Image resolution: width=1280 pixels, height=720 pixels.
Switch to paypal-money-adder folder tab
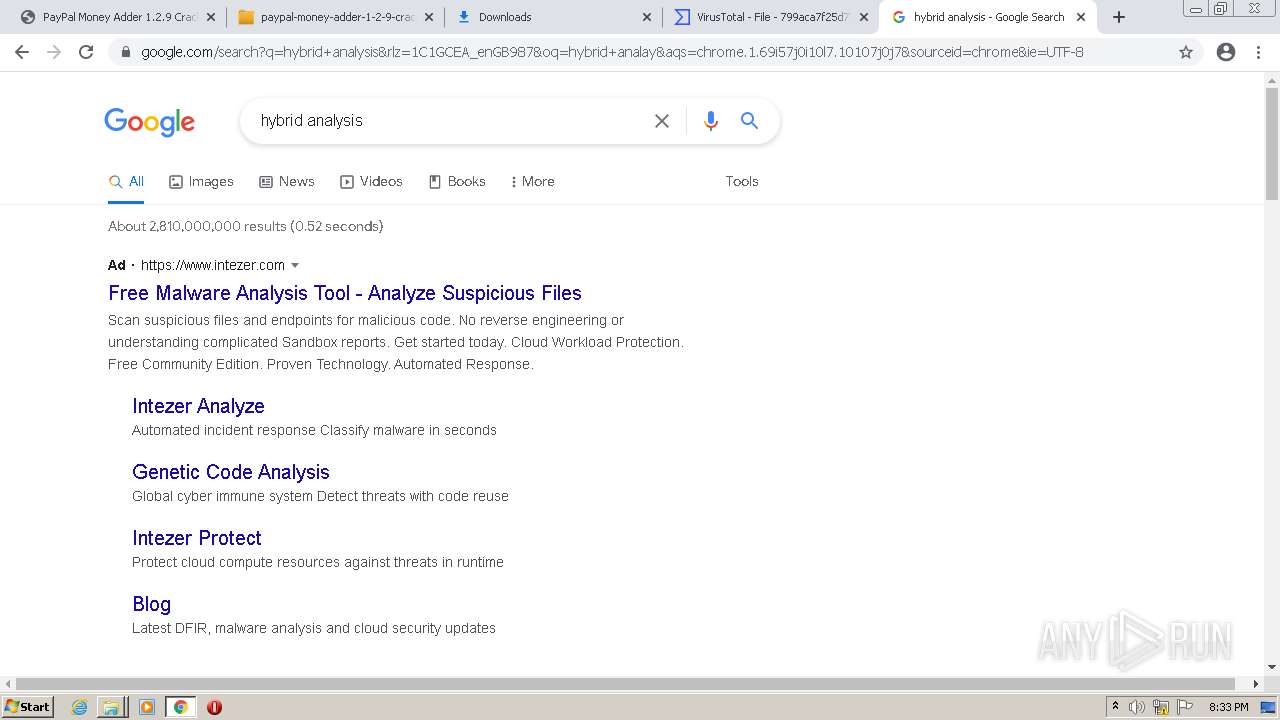(335, 17)
